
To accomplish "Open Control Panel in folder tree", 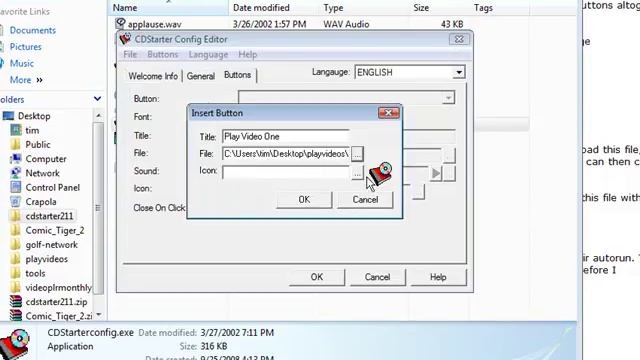I will (x=53, y=188).
